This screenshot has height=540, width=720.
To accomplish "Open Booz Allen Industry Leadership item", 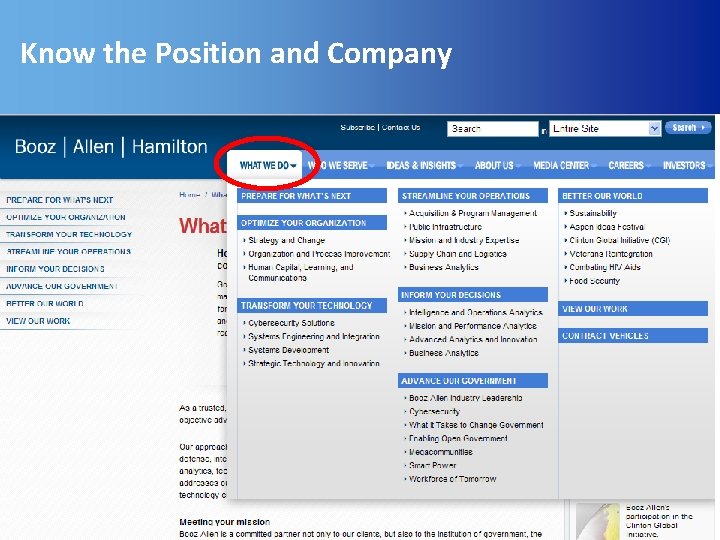I will click(465, 398).
